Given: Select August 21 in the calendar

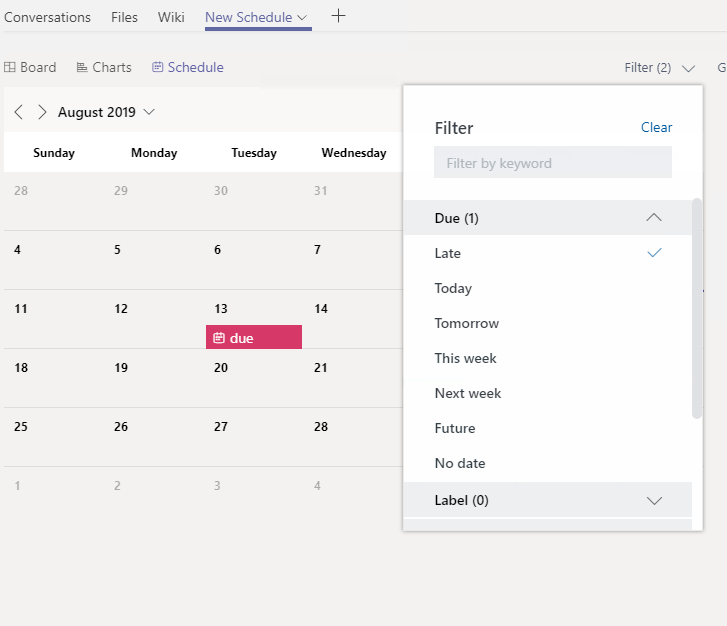Looking at the screenshot, I should [320, 368].
